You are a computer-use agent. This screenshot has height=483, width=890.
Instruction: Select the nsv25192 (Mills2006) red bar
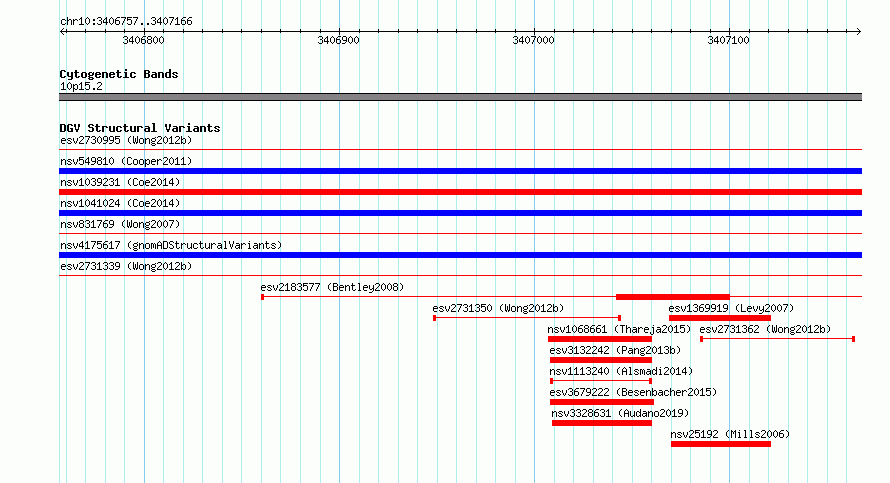(x=721, y=444)
